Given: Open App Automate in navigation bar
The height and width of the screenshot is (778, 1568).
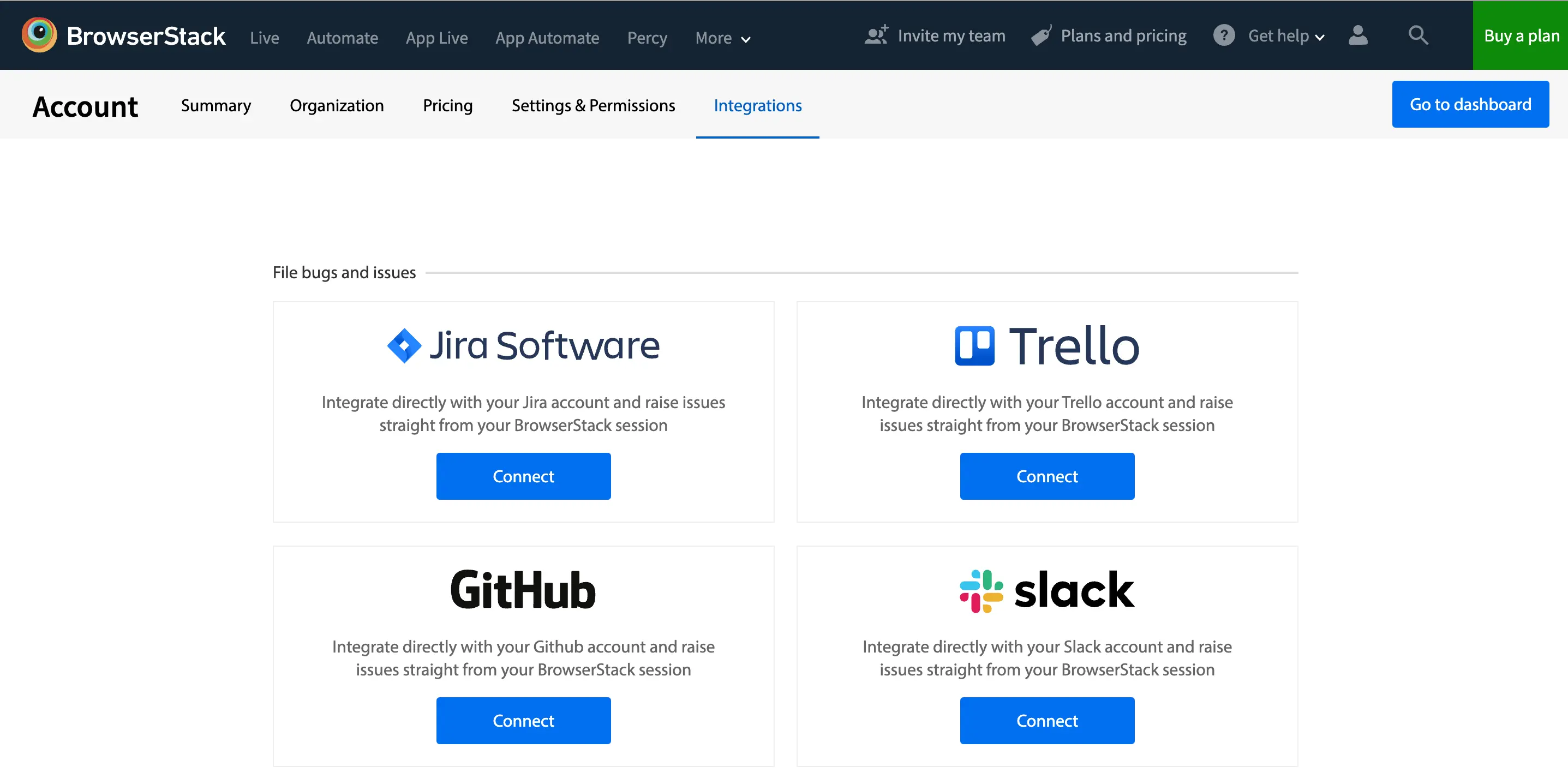Looking at the screenshot, I should pos(547,38).
